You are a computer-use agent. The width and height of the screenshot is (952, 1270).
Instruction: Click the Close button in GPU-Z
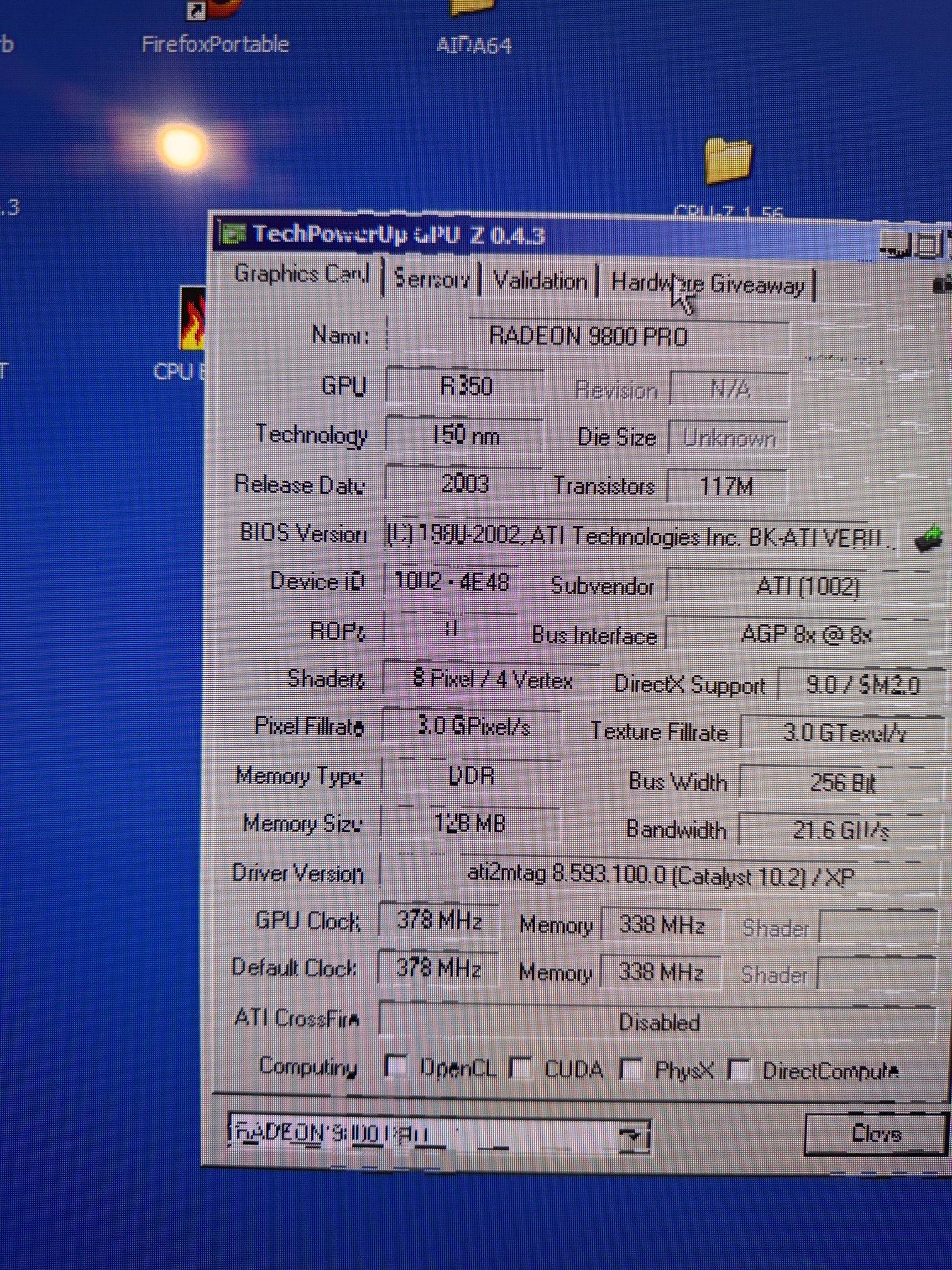coord(876,1135)
